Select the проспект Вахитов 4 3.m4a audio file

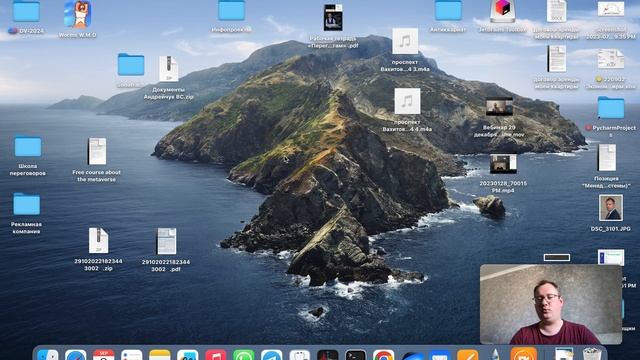pyautogui.click(x=405, y=41)
